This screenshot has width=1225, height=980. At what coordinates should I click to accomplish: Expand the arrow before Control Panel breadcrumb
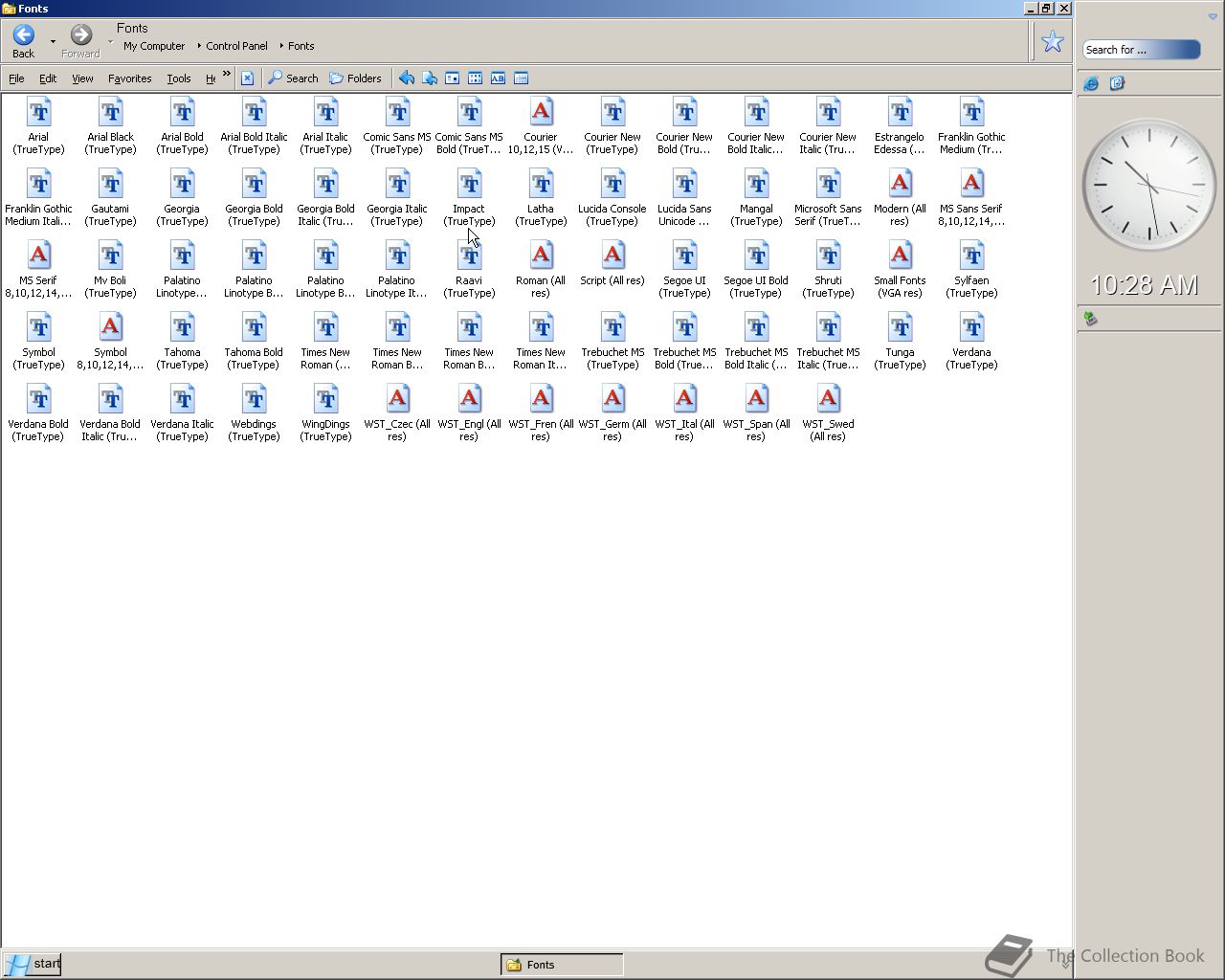pyautogui.click(x=199, y=46)
